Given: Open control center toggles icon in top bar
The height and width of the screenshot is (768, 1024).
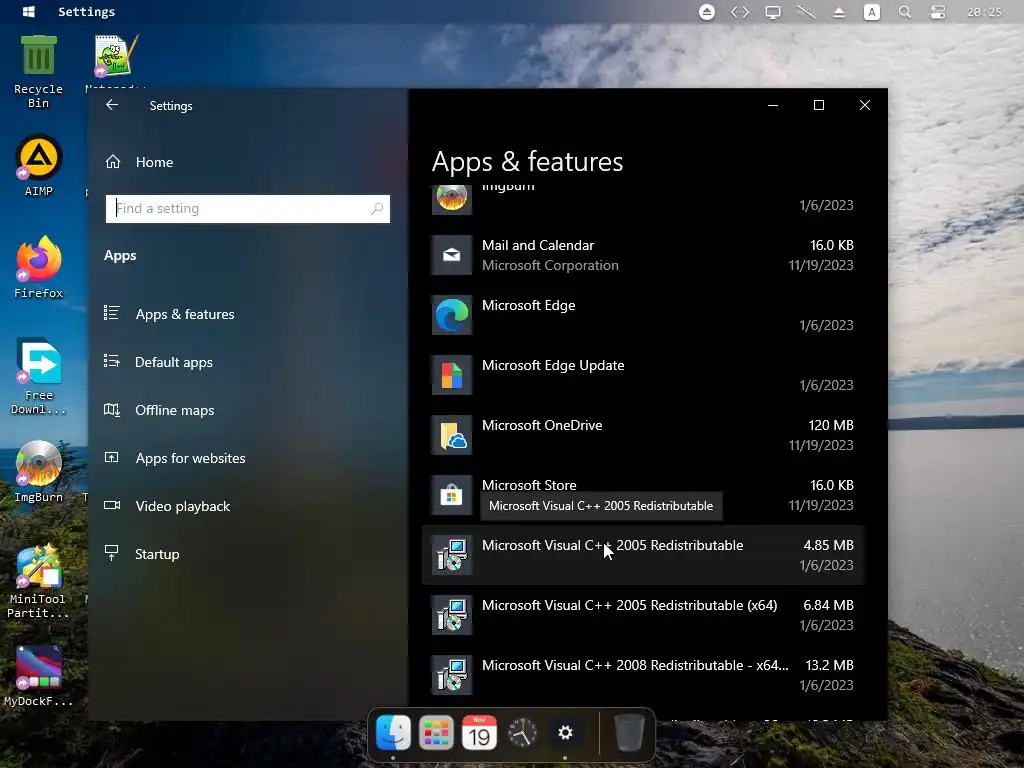Looking at the screenshot, I should point(938,12).
